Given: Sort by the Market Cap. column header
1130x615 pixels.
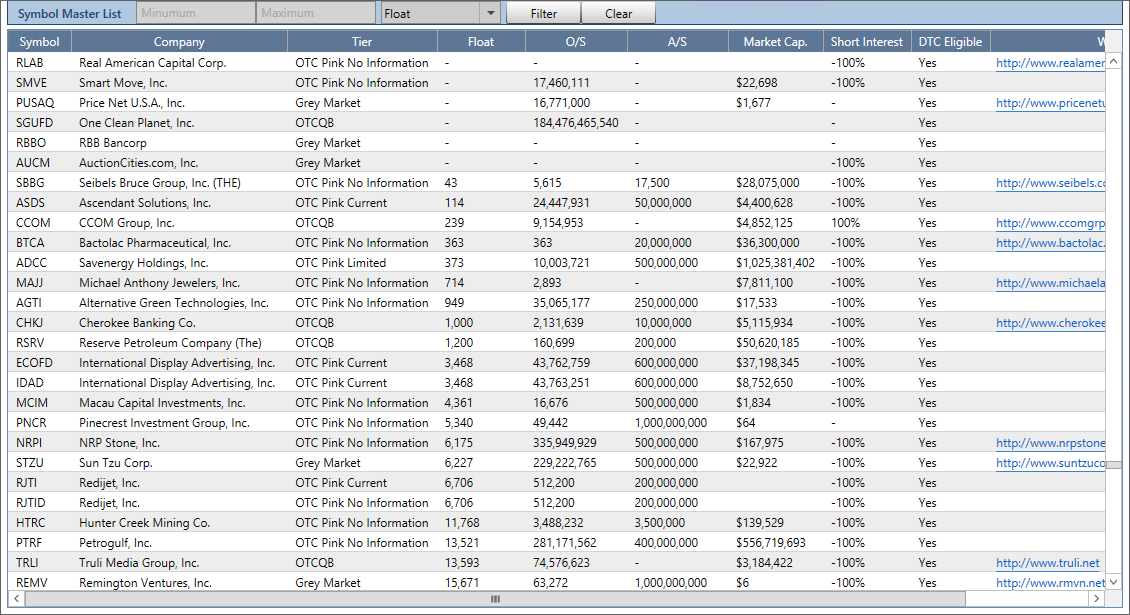Looking at the screenshot, I should (x=775, y=42).
